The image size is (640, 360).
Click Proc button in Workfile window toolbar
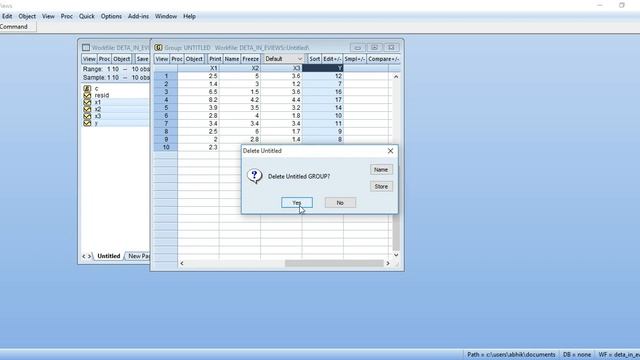click(x=104, y=59)
